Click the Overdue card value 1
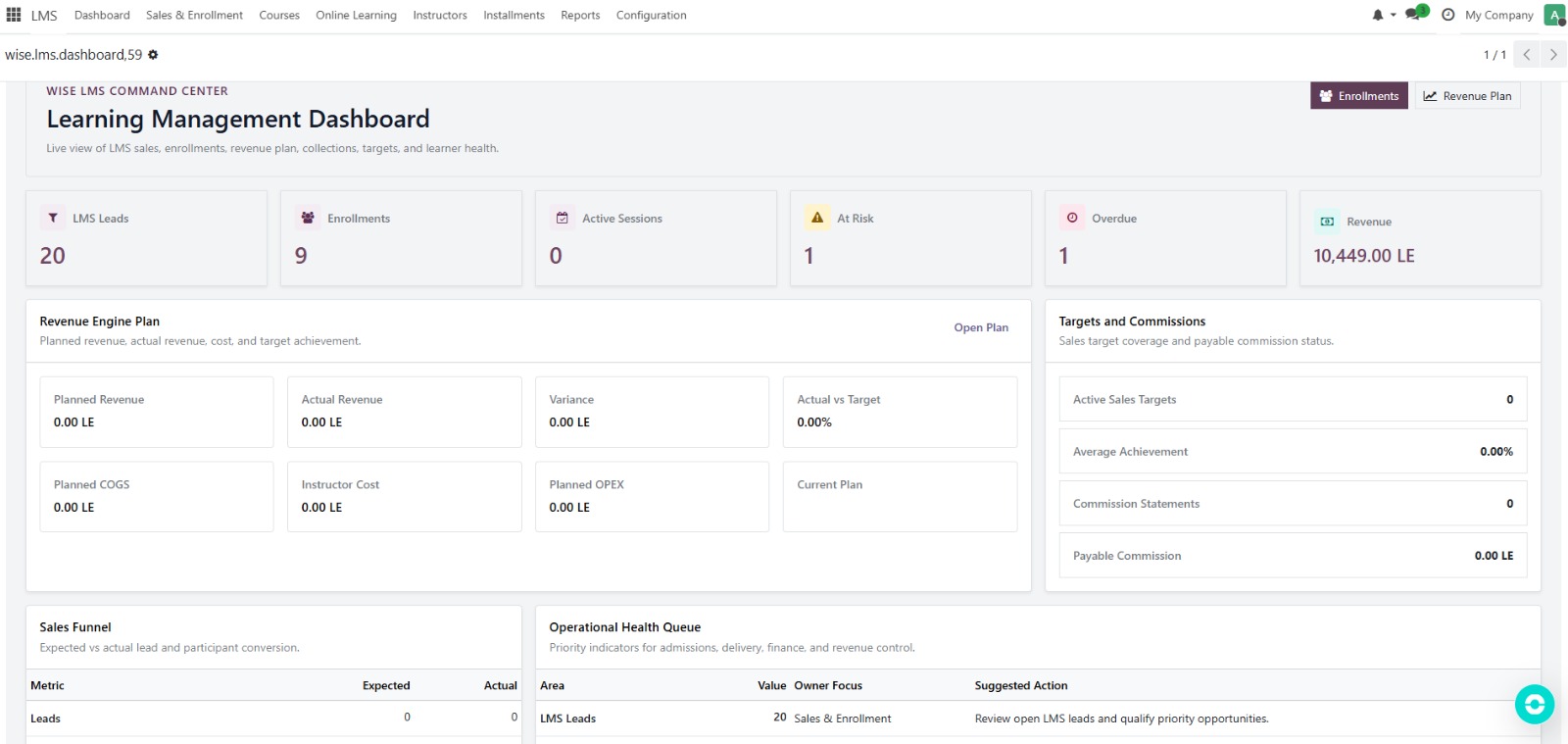 1063,256
